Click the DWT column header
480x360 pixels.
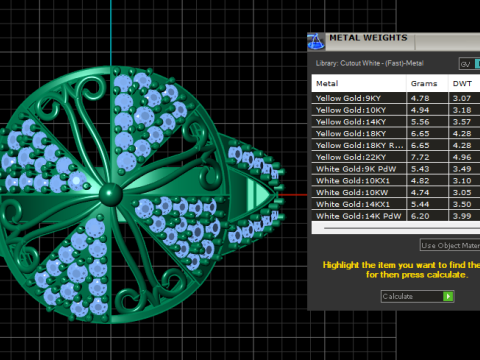pyautogui.click(x=464, y=83)
